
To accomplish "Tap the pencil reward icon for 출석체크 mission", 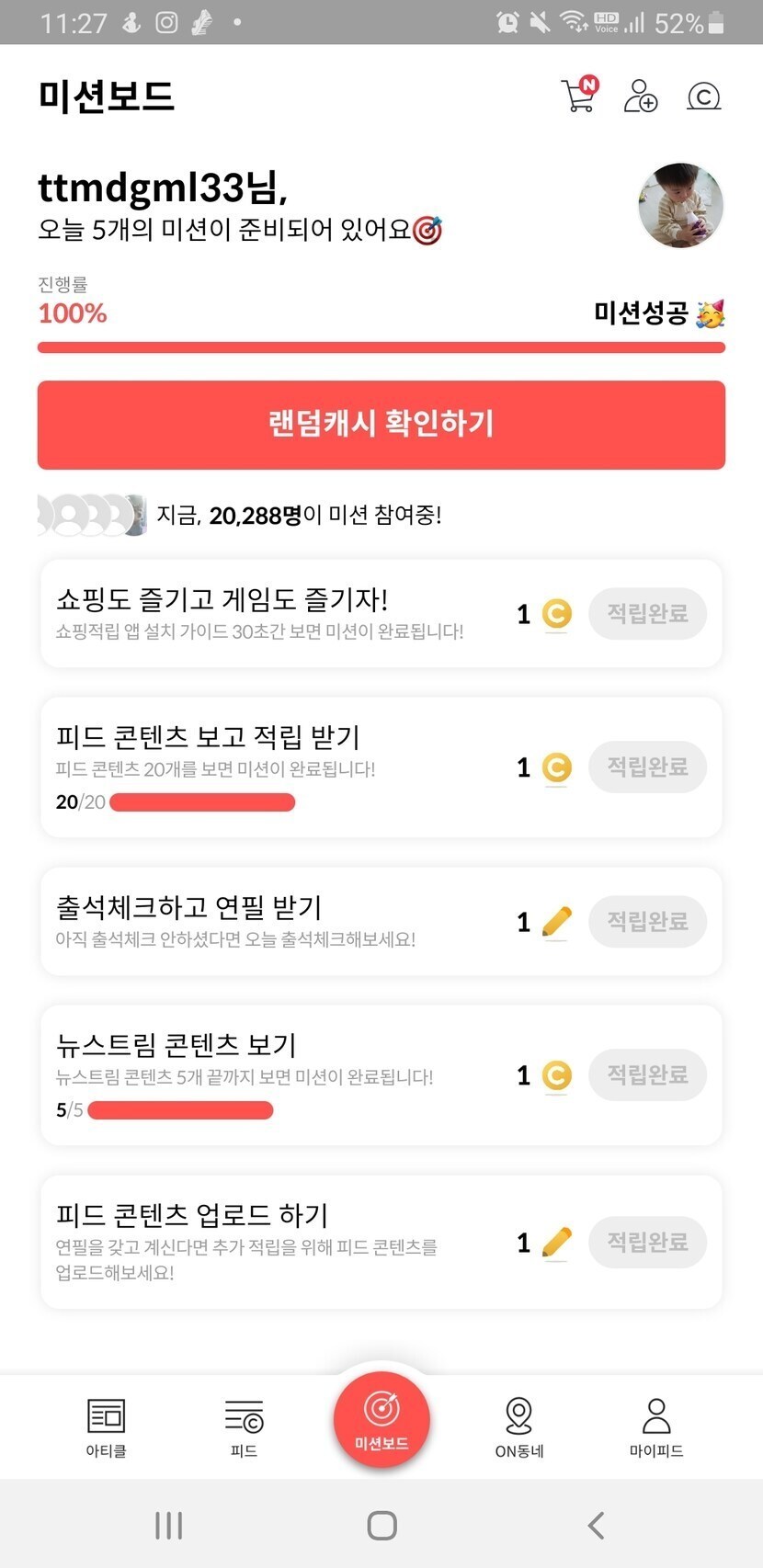I will point(556,922).
